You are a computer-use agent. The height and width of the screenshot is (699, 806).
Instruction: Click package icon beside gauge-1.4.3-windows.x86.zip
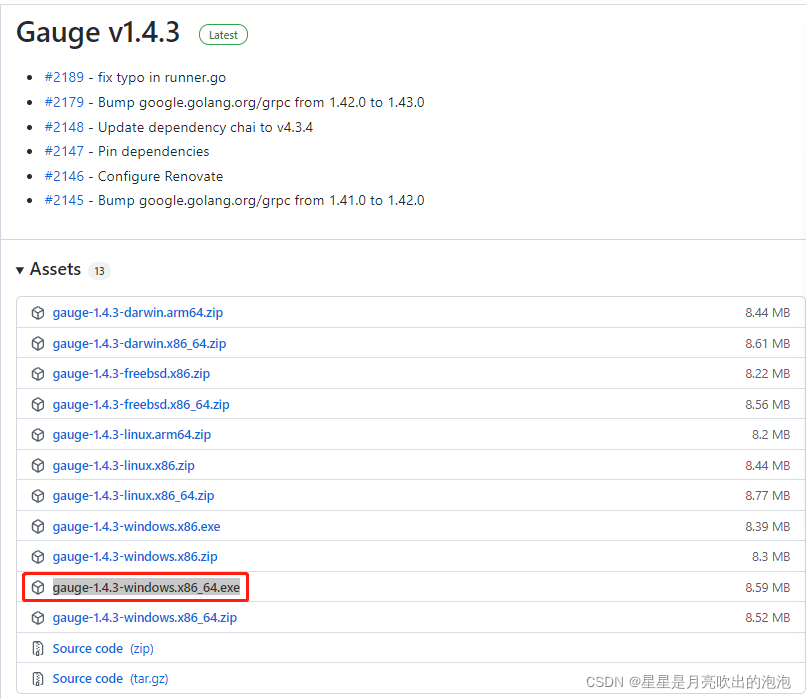38,557
